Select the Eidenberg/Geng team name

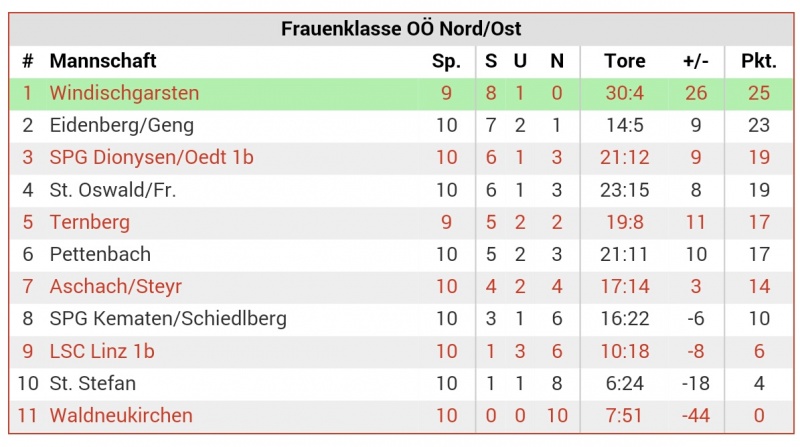[x=121, y=126]
